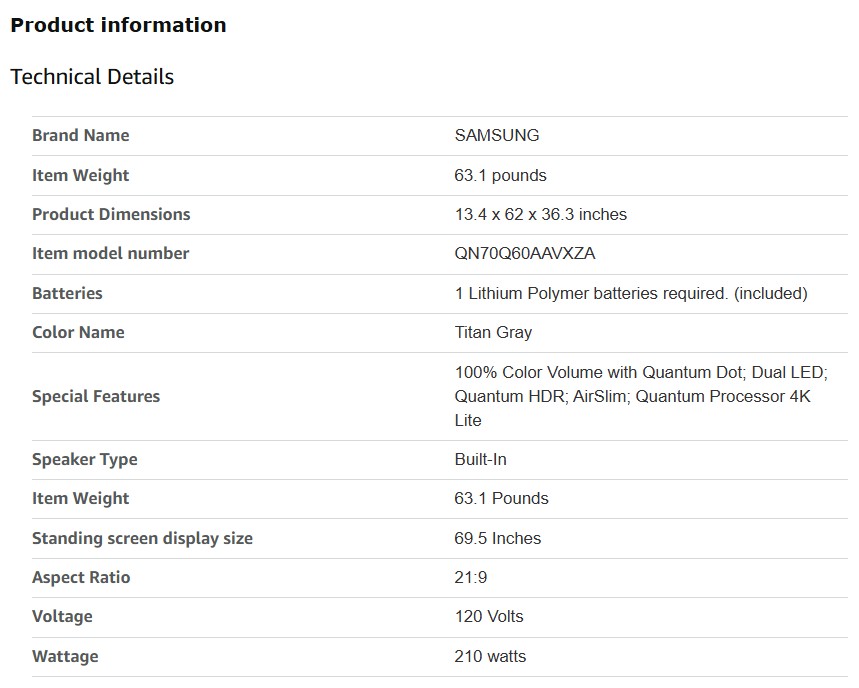Viewport: 859px width, 688px height.
Task: Click the Technical Details subheading
Action: pyautogui.click(x=92, y=77)
